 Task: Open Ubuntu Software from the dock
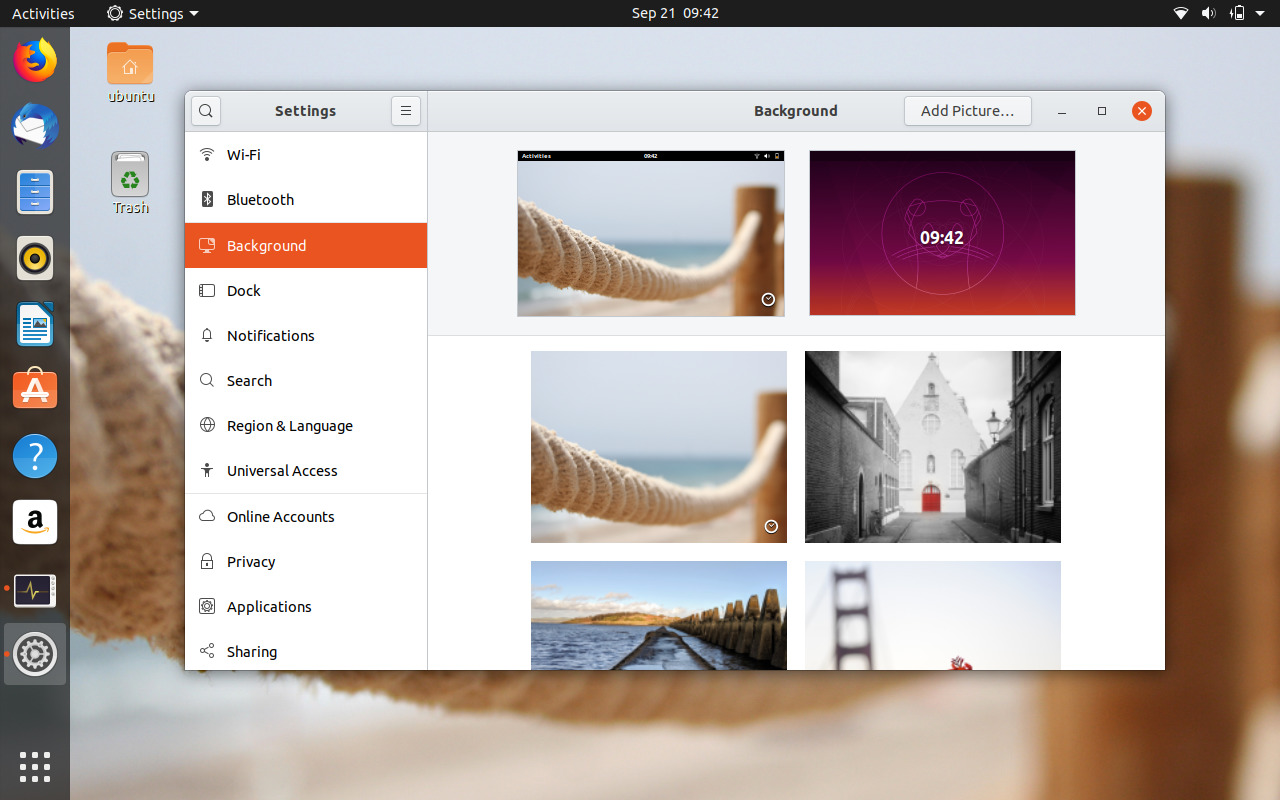click(x=35, y=390)
